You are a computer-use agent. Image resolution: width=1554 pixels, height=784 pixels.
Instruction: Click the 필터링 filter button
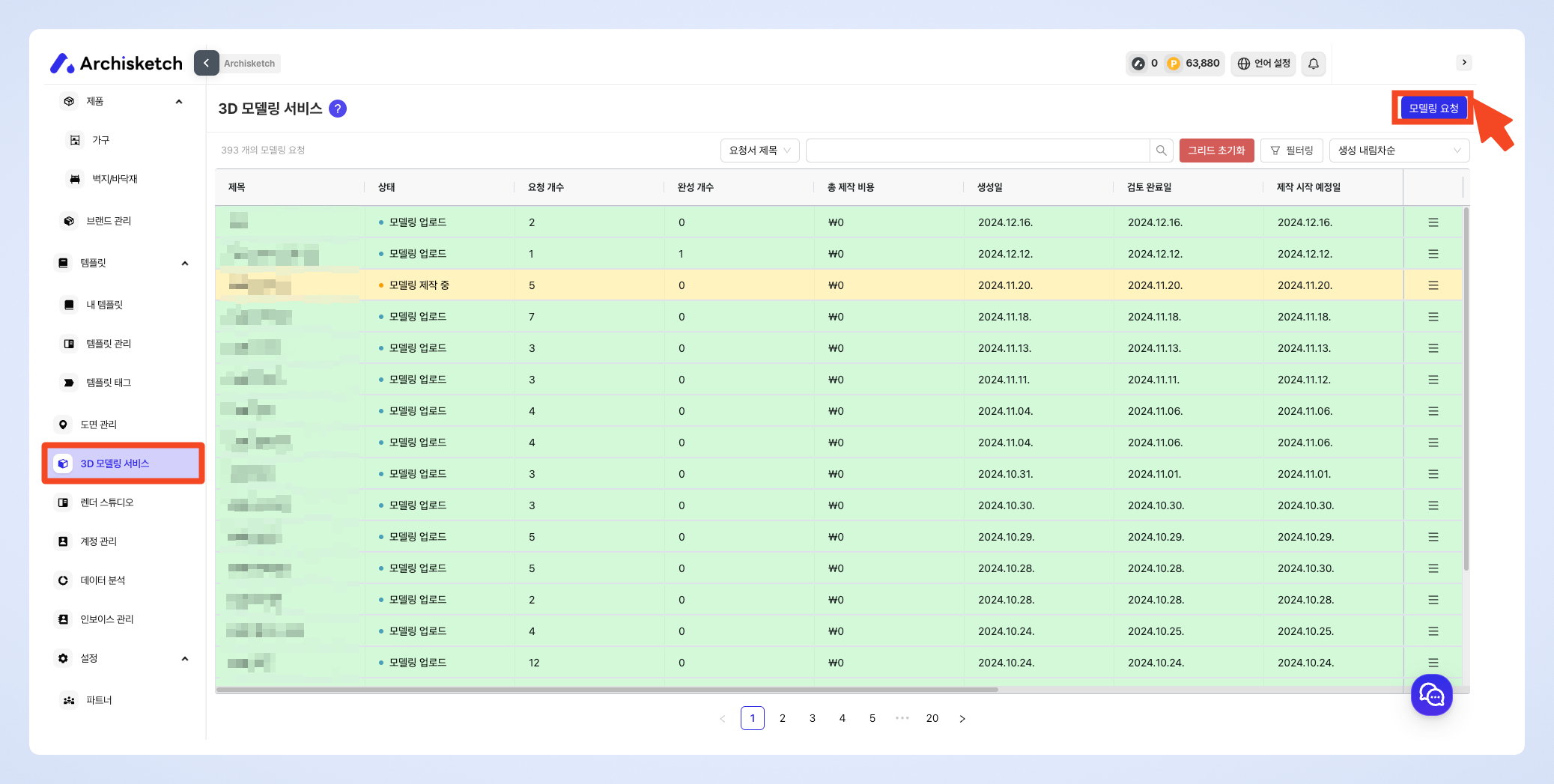coord(1292,151)
